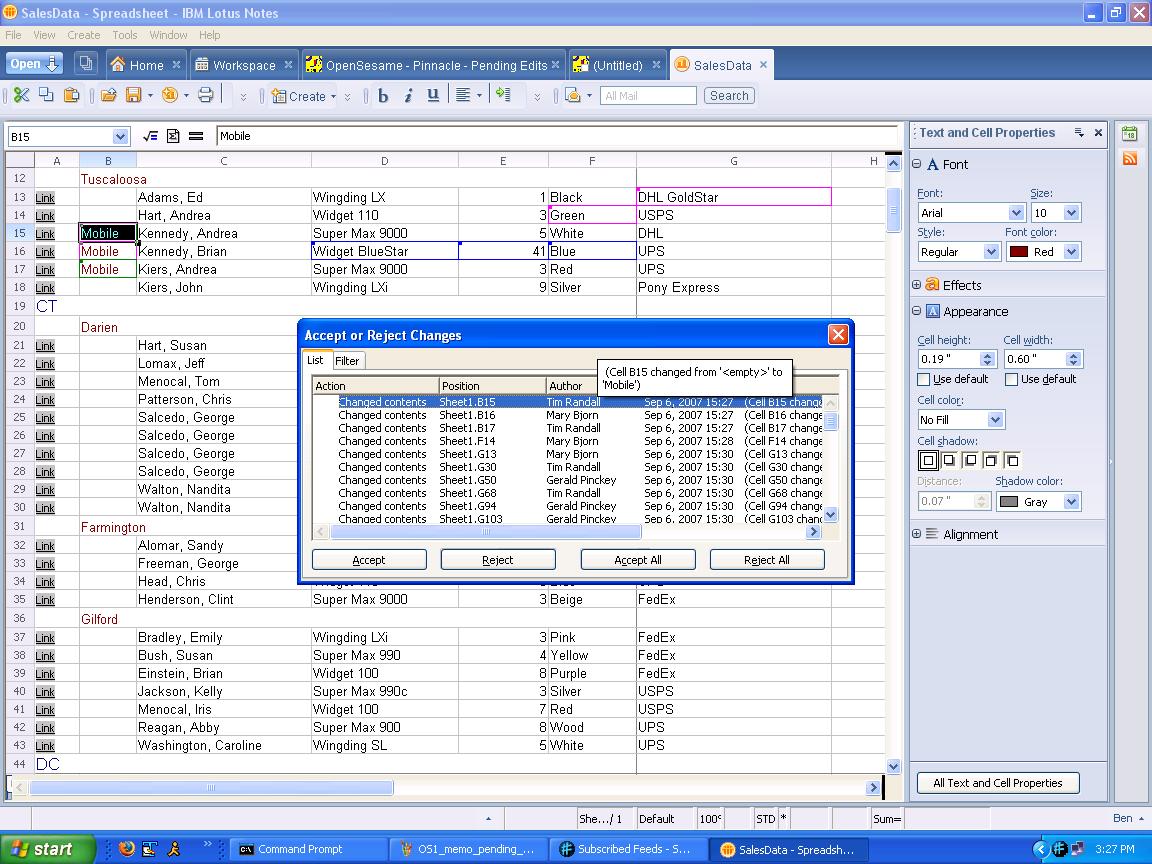
Task: Check Use default for cell height
Action: tap(924, 380)
